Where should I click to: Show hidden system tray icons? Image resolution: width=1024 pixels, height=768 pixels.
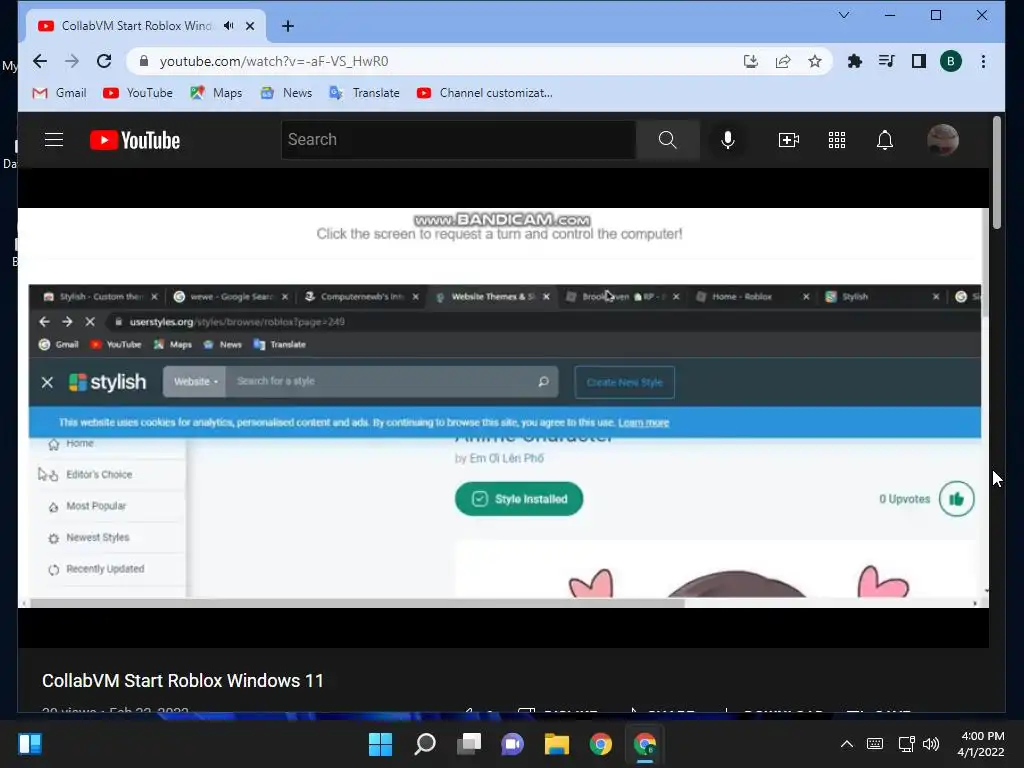(x=846, y=744)
